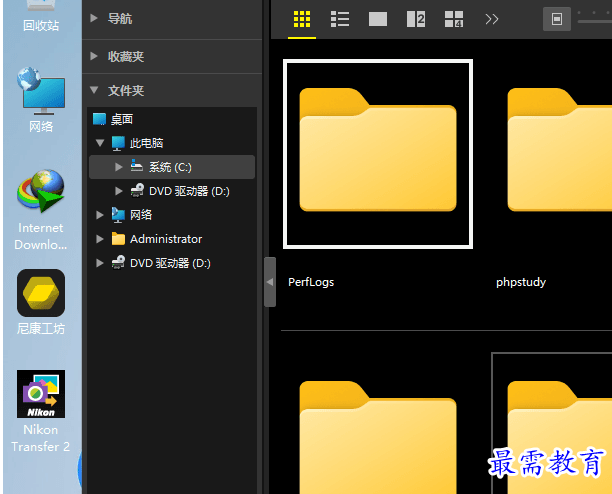Image resolution: width=612 pixels, height=494 pixels.
Task: Collapse the 此电脑 tree node
Action: point(100,143)
